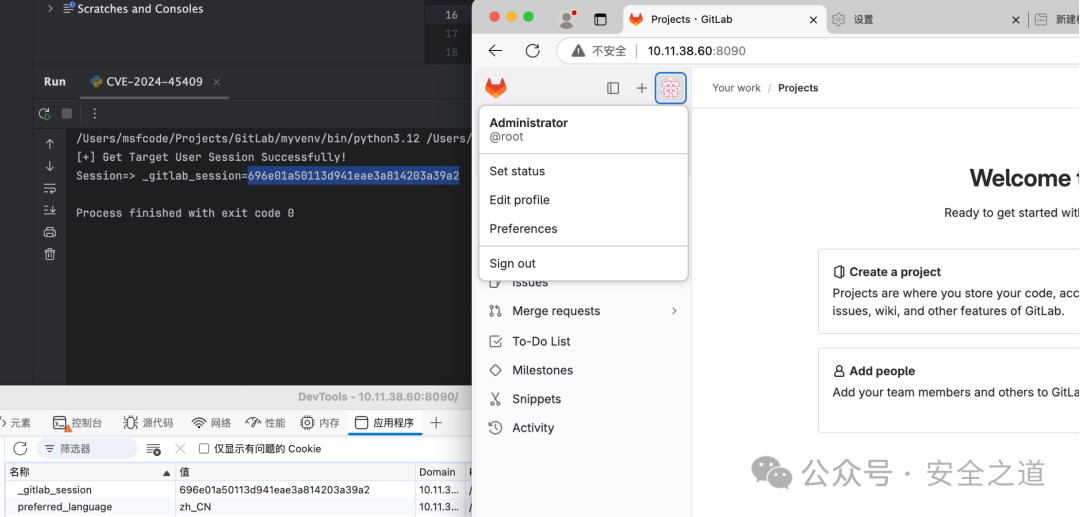Image resolution: width=1080 pixels, height=517 pixels.
Task: Click the 筛选器 cookie filter field
Action: (x=87, y=449)
